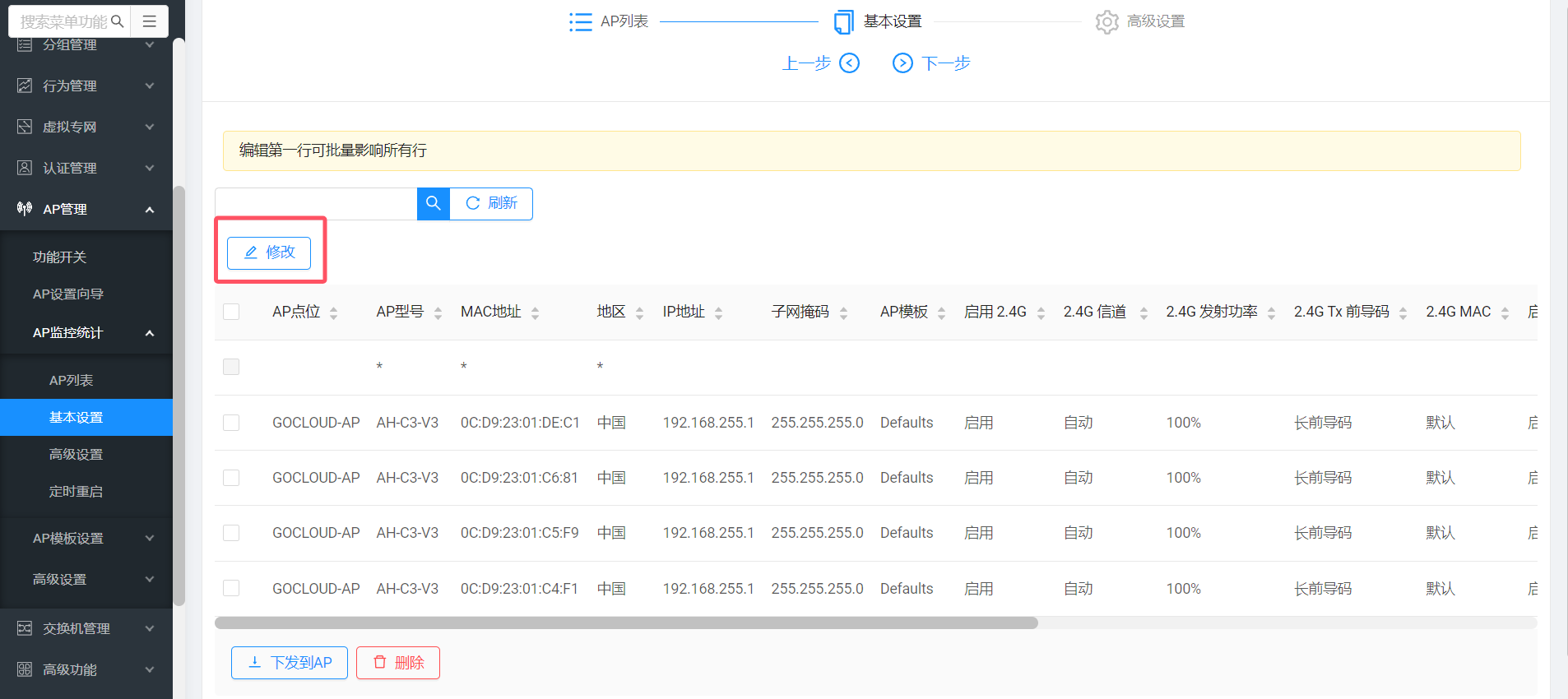Click the horizontal table scrollbar
Screen dimensions: 1568x699
click(x=626, y=623)
